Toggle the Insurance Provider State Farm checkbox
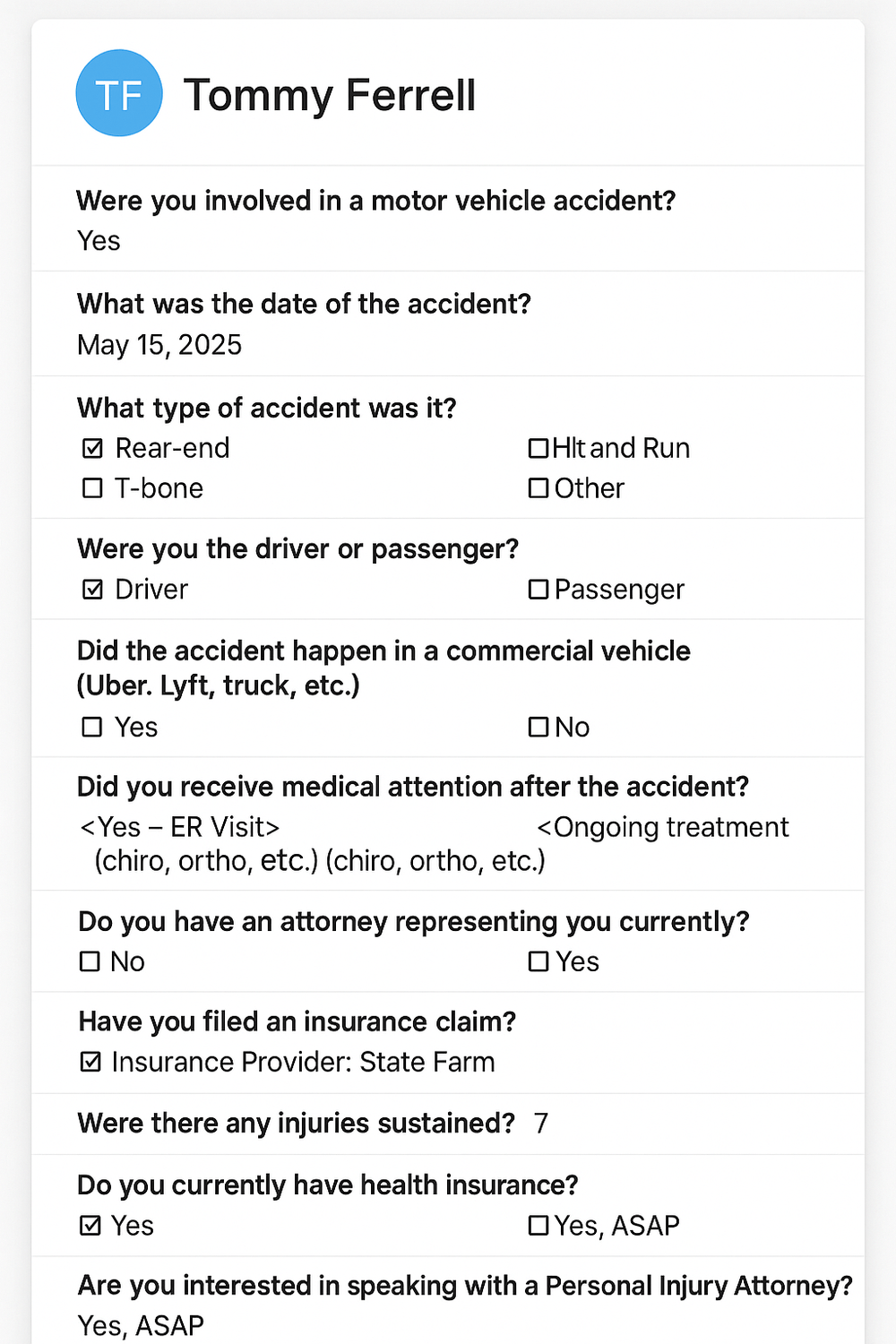 coord(90,1062)
